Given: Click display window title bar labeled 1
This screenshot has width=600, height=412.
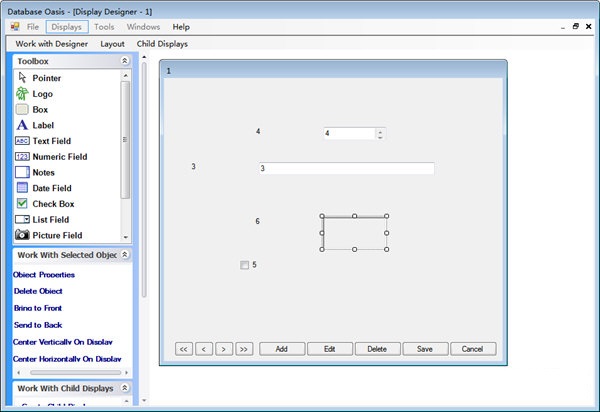Looking at the screenshot, I should 333,71.
